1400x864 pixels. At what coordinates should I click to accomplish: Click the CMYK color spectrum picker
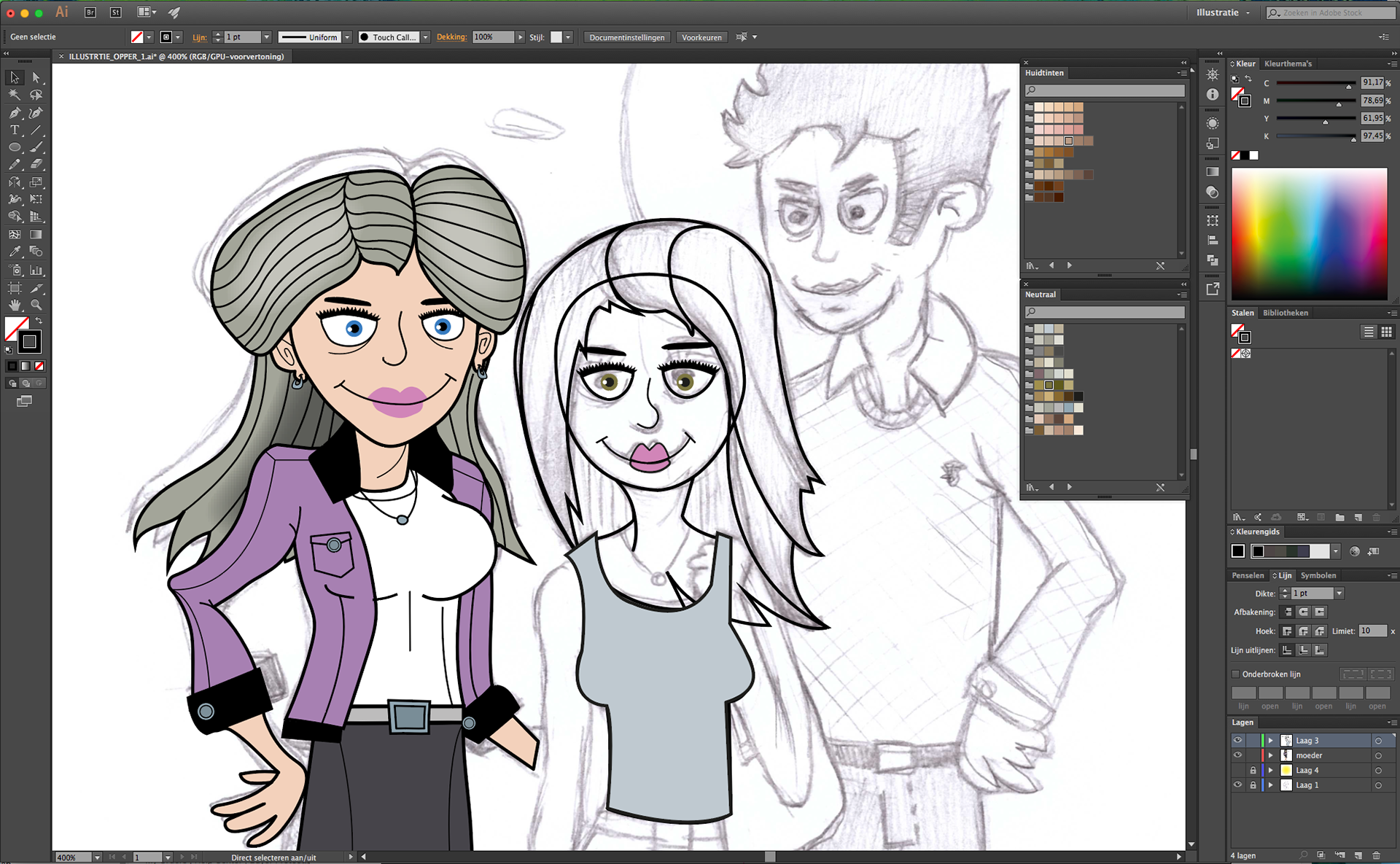[x=1309, y=233]
